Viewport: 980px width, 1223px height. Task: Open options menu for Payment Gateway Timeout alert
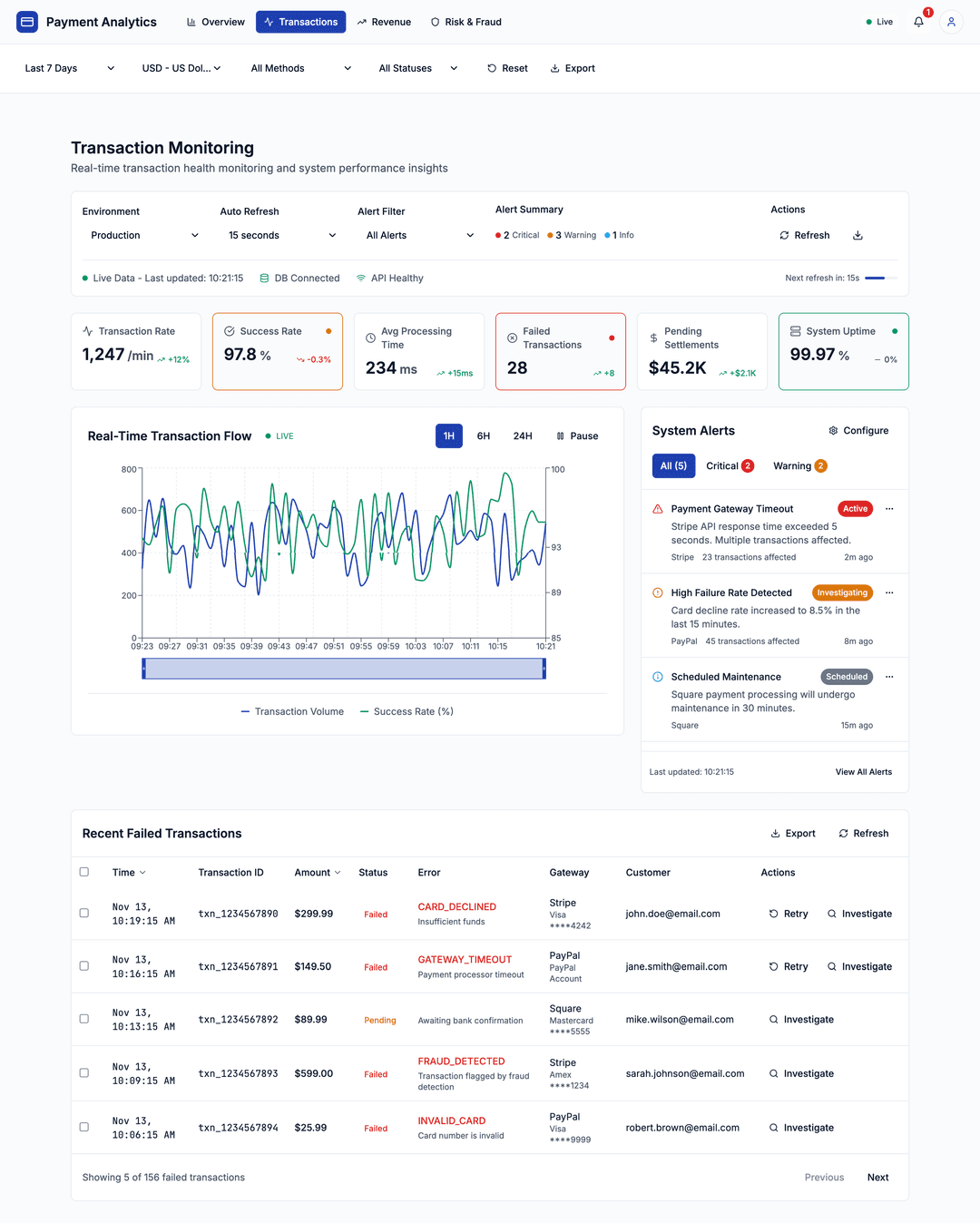pos(889,508)
